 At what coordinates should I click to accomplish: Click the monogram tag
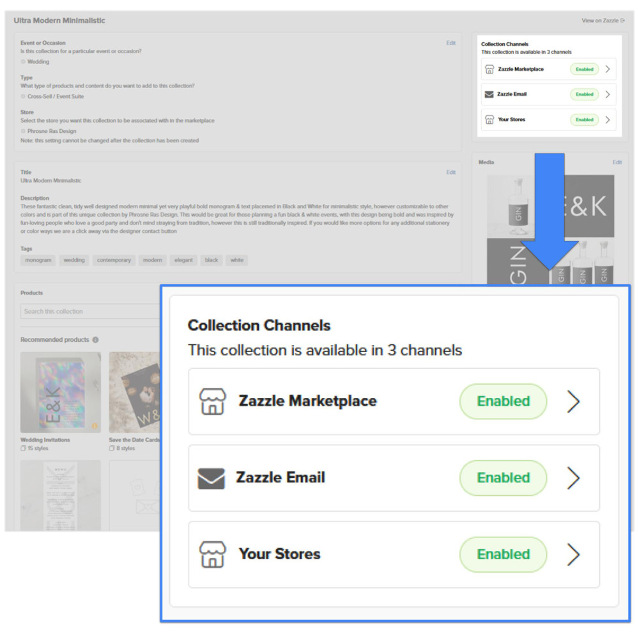(38, 260)
